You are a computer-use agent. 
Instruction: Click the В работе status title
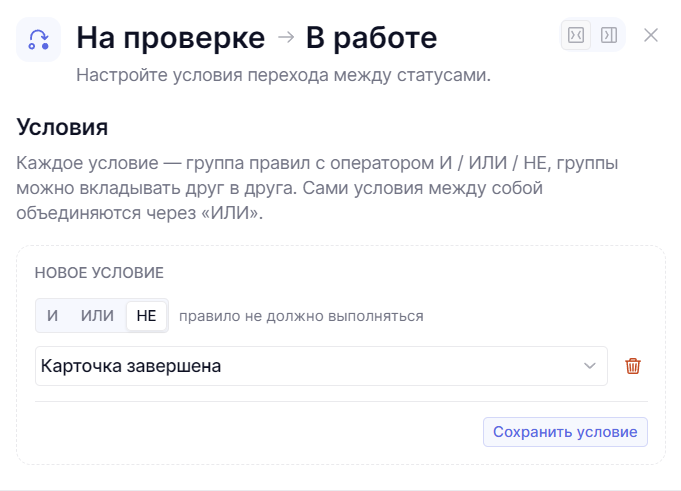[371, 38]
